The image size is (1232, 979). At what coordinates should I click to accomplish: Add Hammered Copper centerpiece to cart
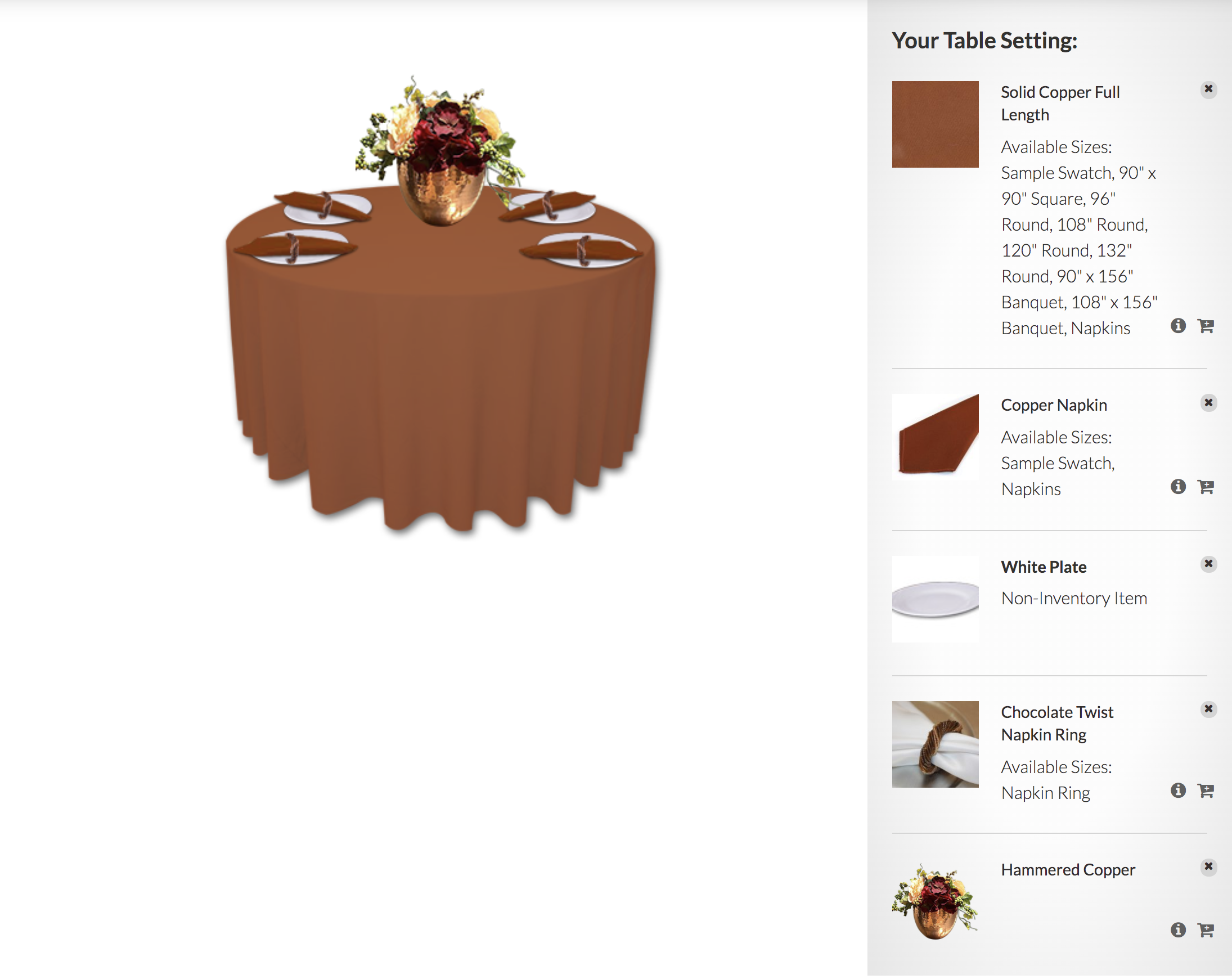[x=1206, y=931]
